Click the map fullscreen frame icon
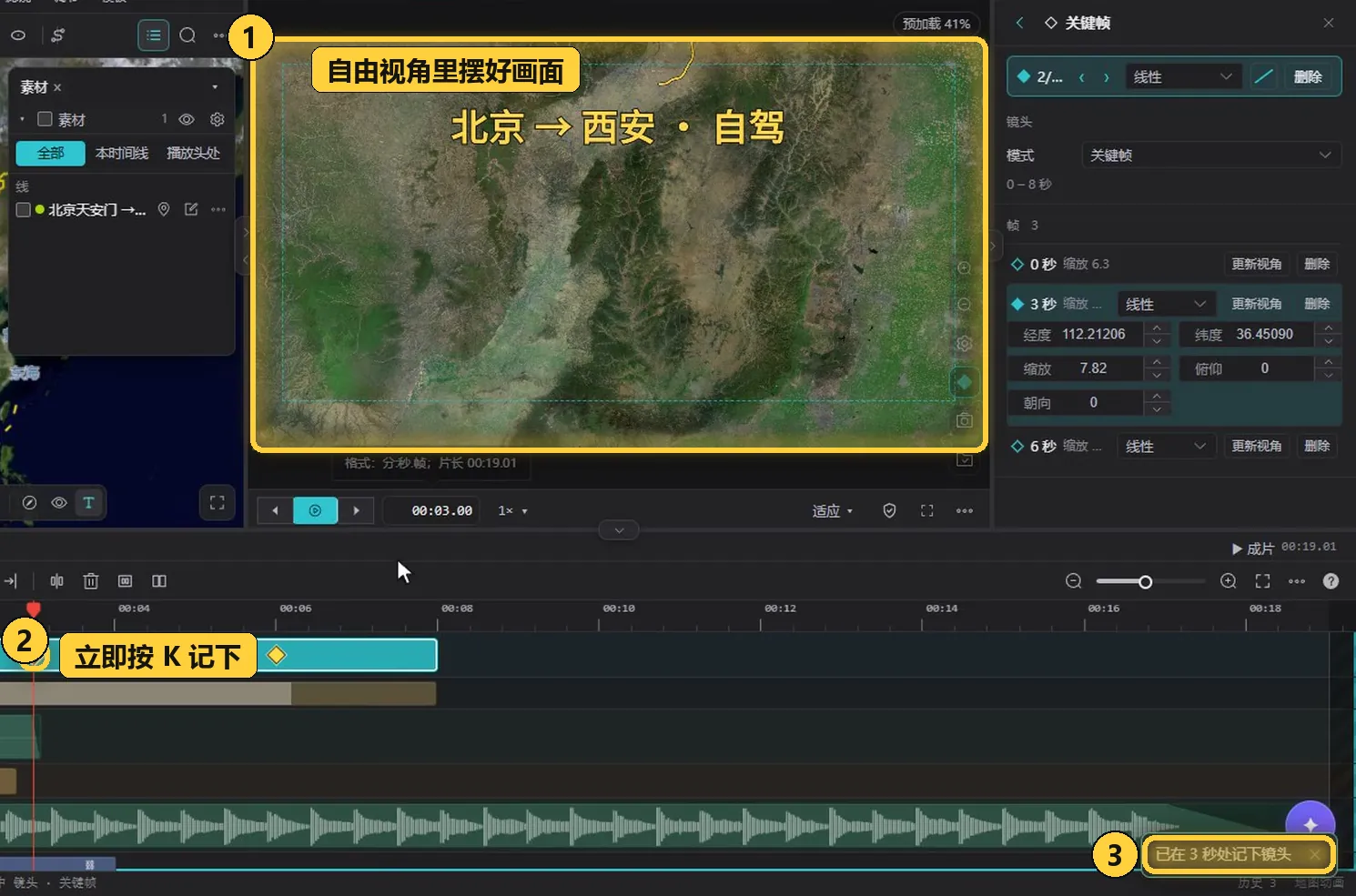Image resolution: width=1356 pixels, height=896 pixels. click(217, 502)
